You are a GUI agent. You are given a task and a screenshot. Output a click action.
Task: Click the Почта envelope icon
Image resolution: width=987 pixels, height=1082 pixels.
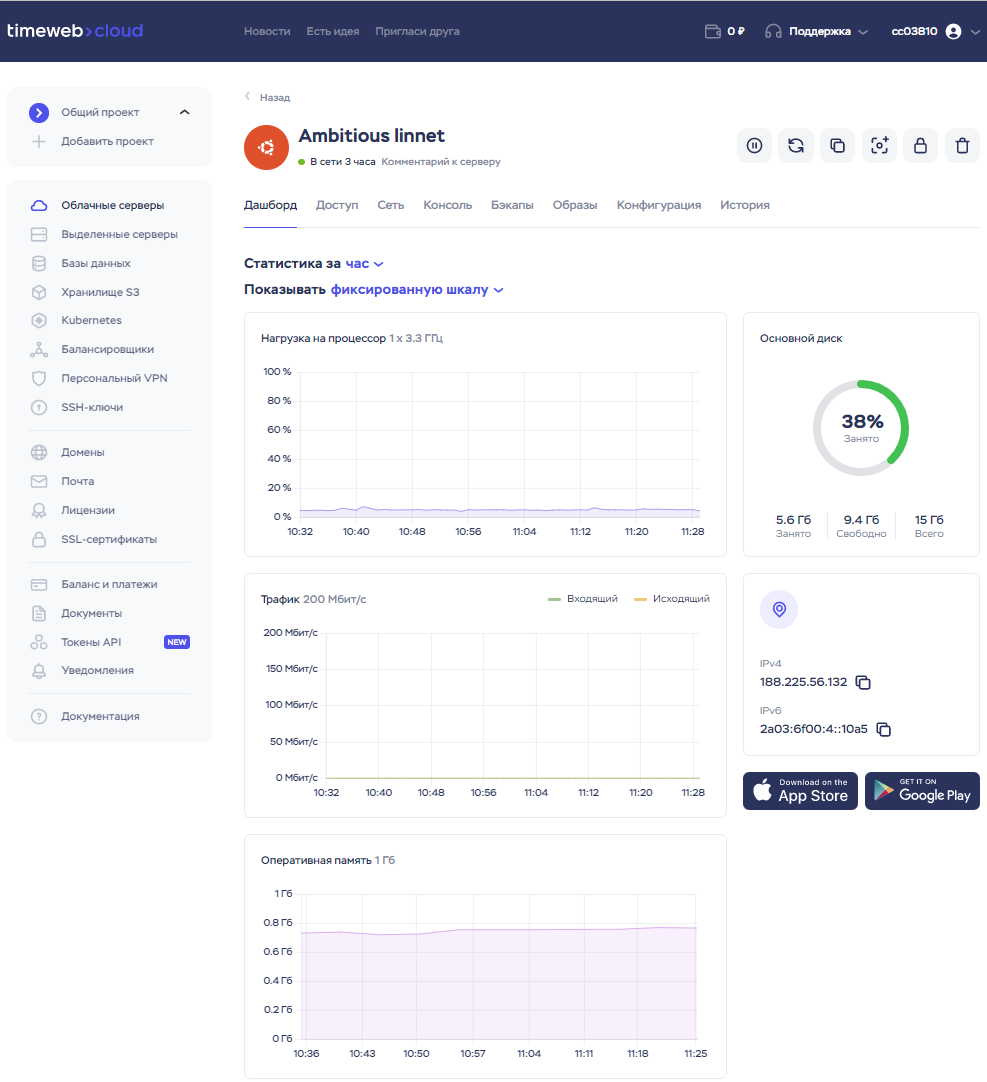[39, 482]
